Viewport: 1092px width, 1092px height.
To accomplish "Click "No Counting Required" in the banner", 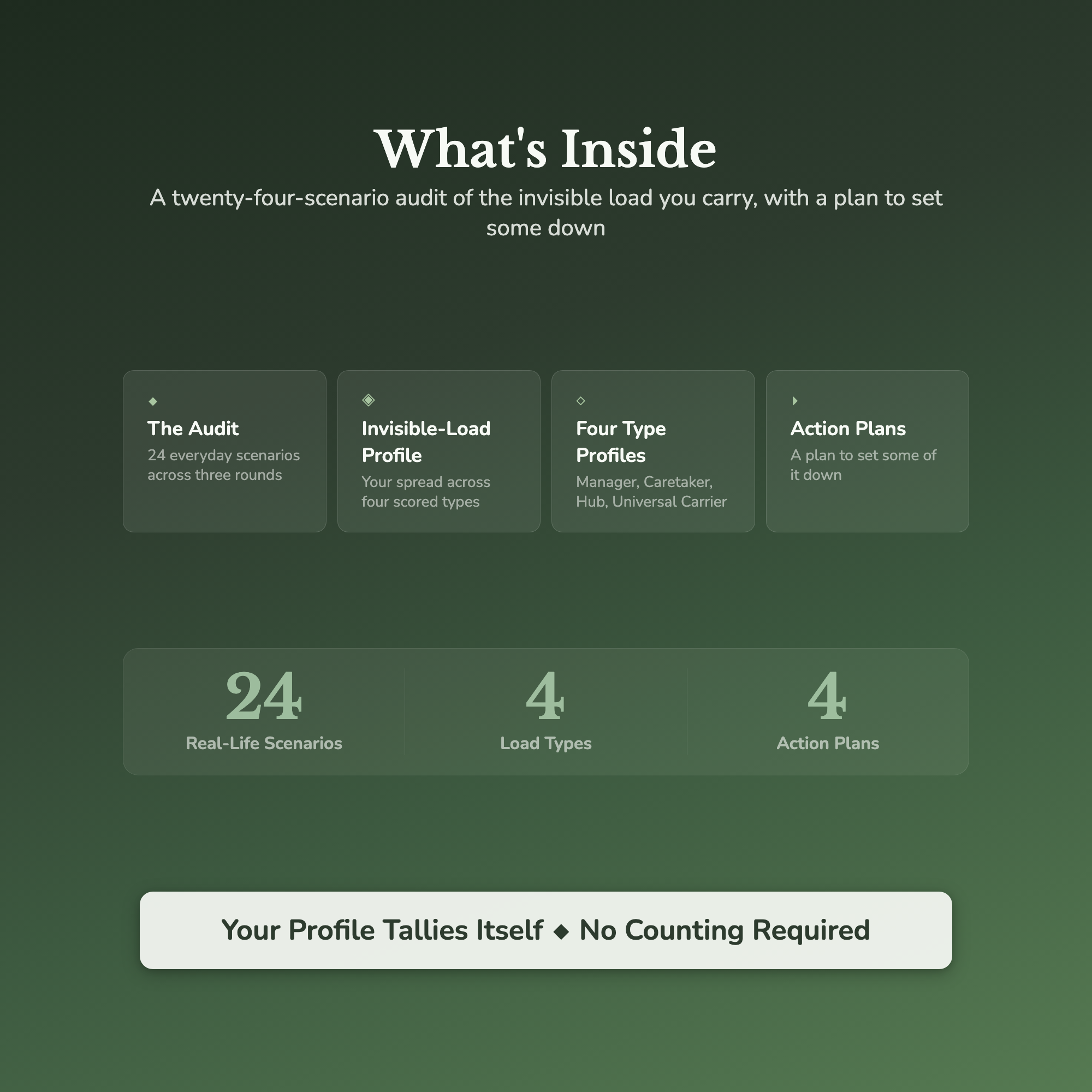I will tap(725, 931).
